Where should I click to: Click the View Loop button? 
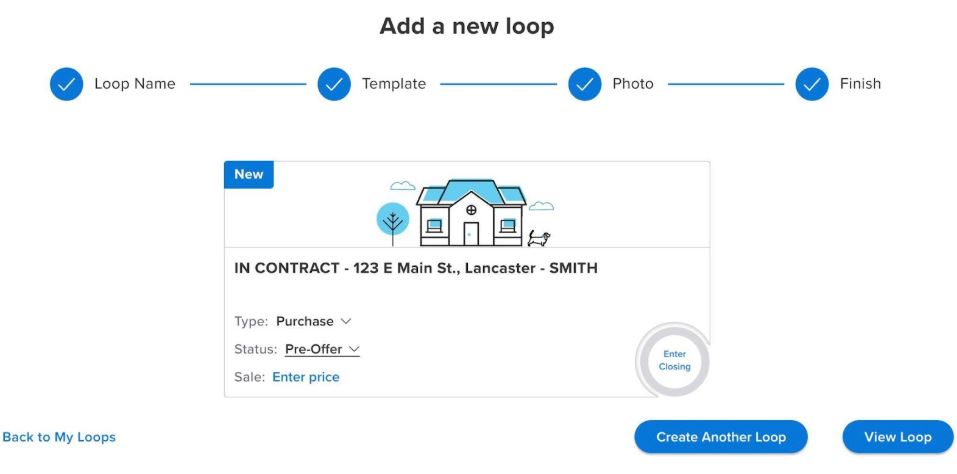click(x=897, y=437)
